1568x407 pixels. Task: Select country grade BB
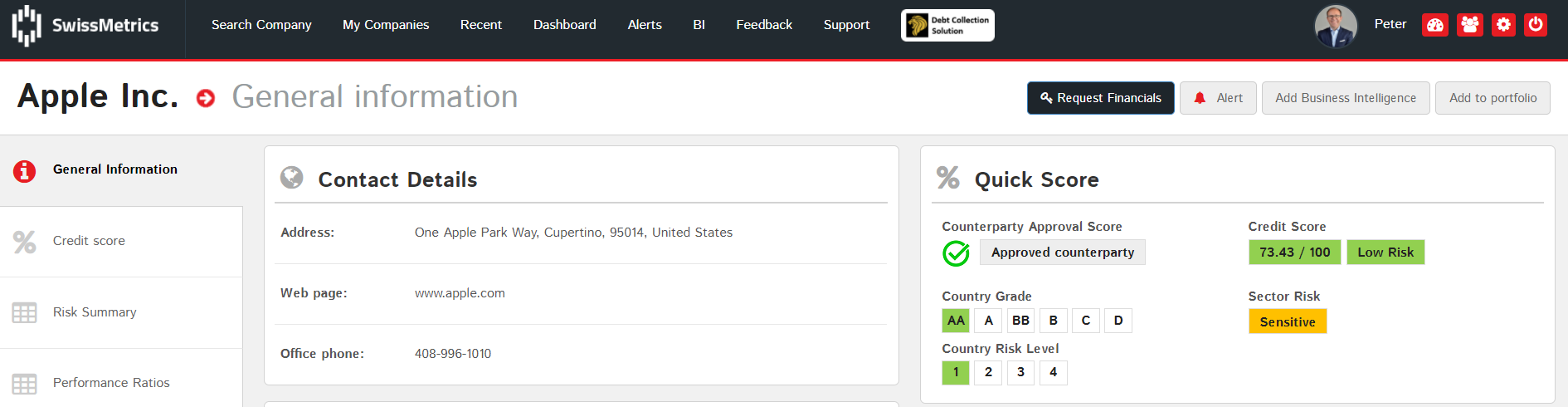[1020, 321]
